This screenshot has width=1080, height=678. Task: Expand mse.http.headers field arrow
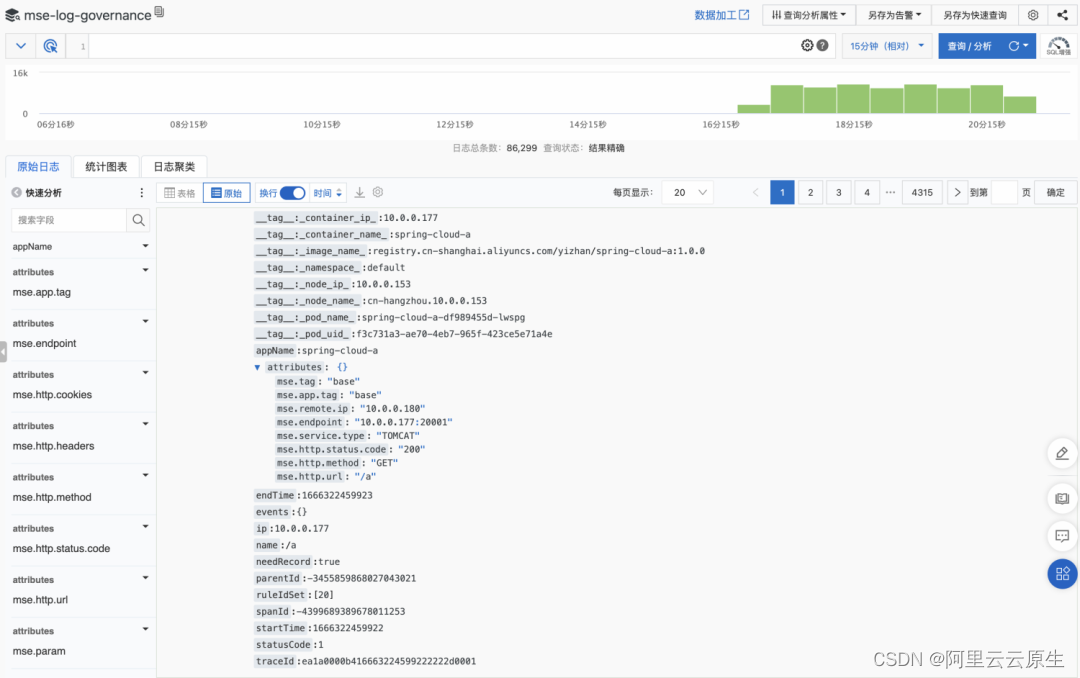point(145,424)
